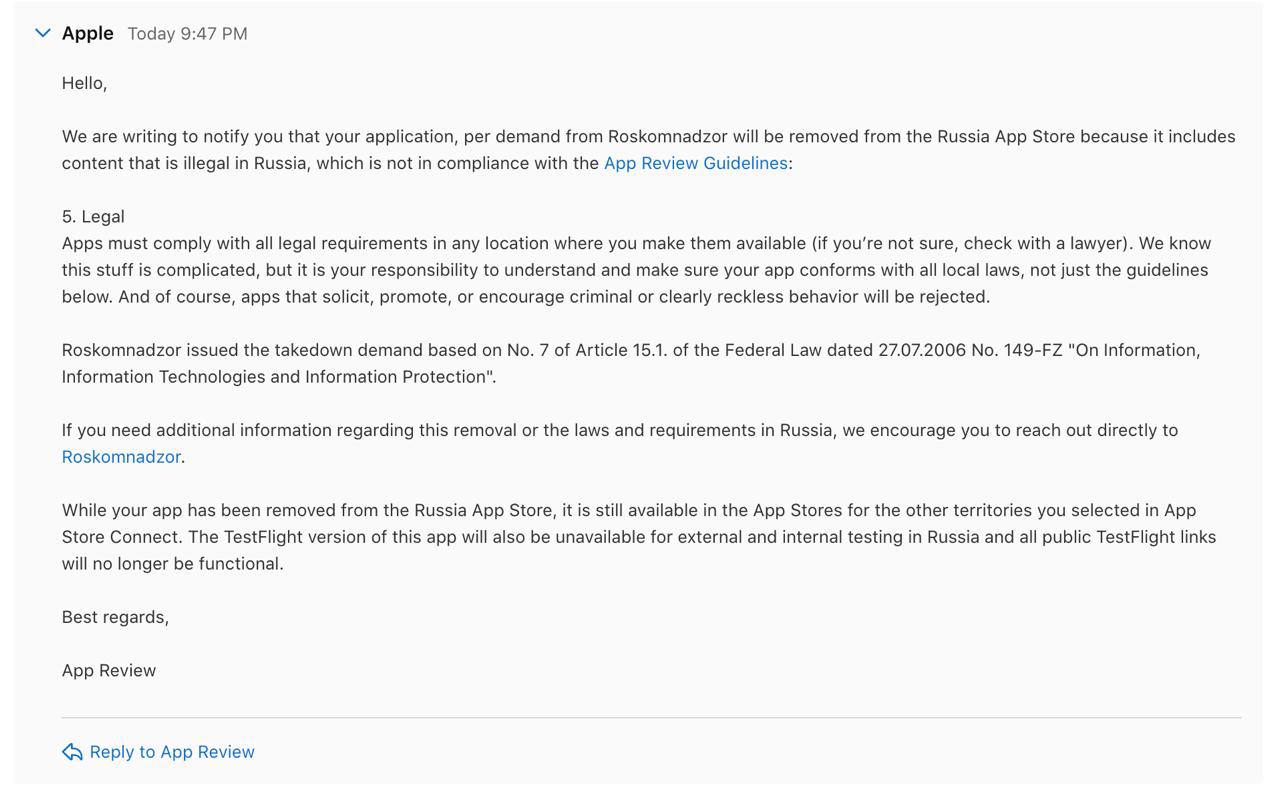Click the section heading 5. Legal
The image size is (1280, 804).
(x=92, y=216)
